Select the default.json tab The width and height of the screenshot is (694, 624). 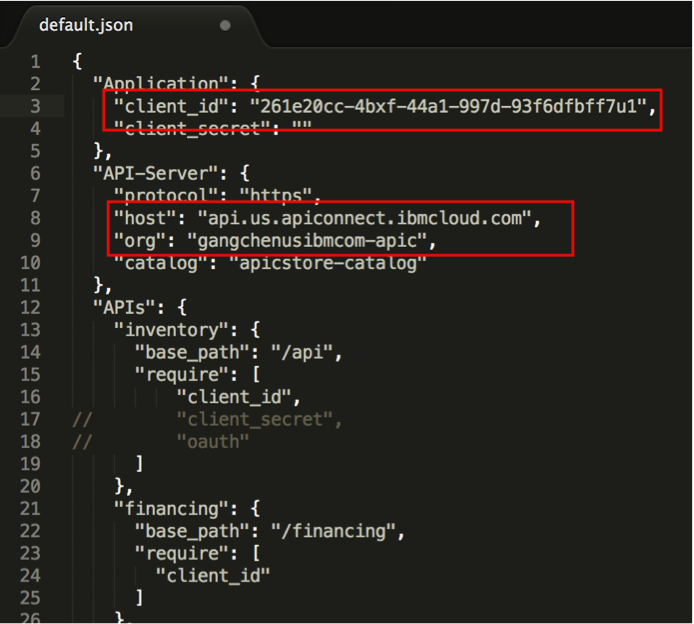click(x=133, y=25)
